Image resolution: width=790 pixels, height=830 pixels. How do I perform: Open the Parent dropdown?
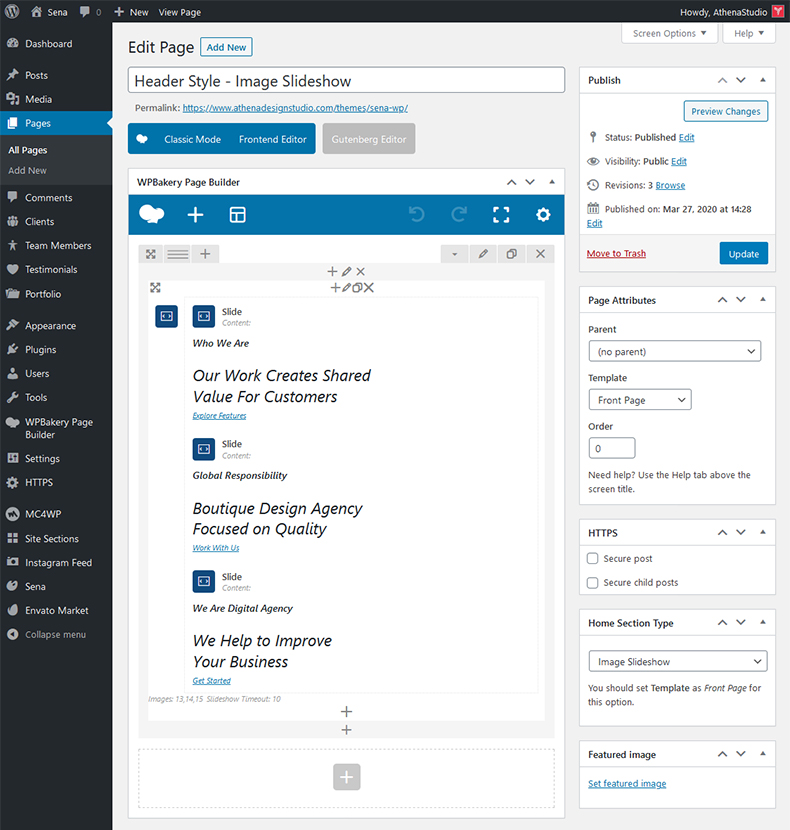coord(675,351)
